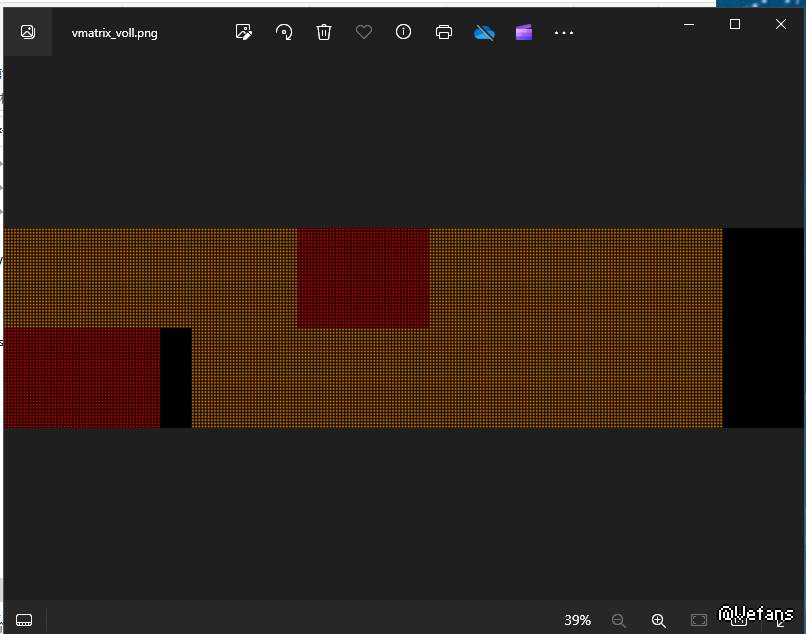This screenshot has width=806, height=634.
Task: Click the 39% zoom level indicator
Action: point(577,620)
